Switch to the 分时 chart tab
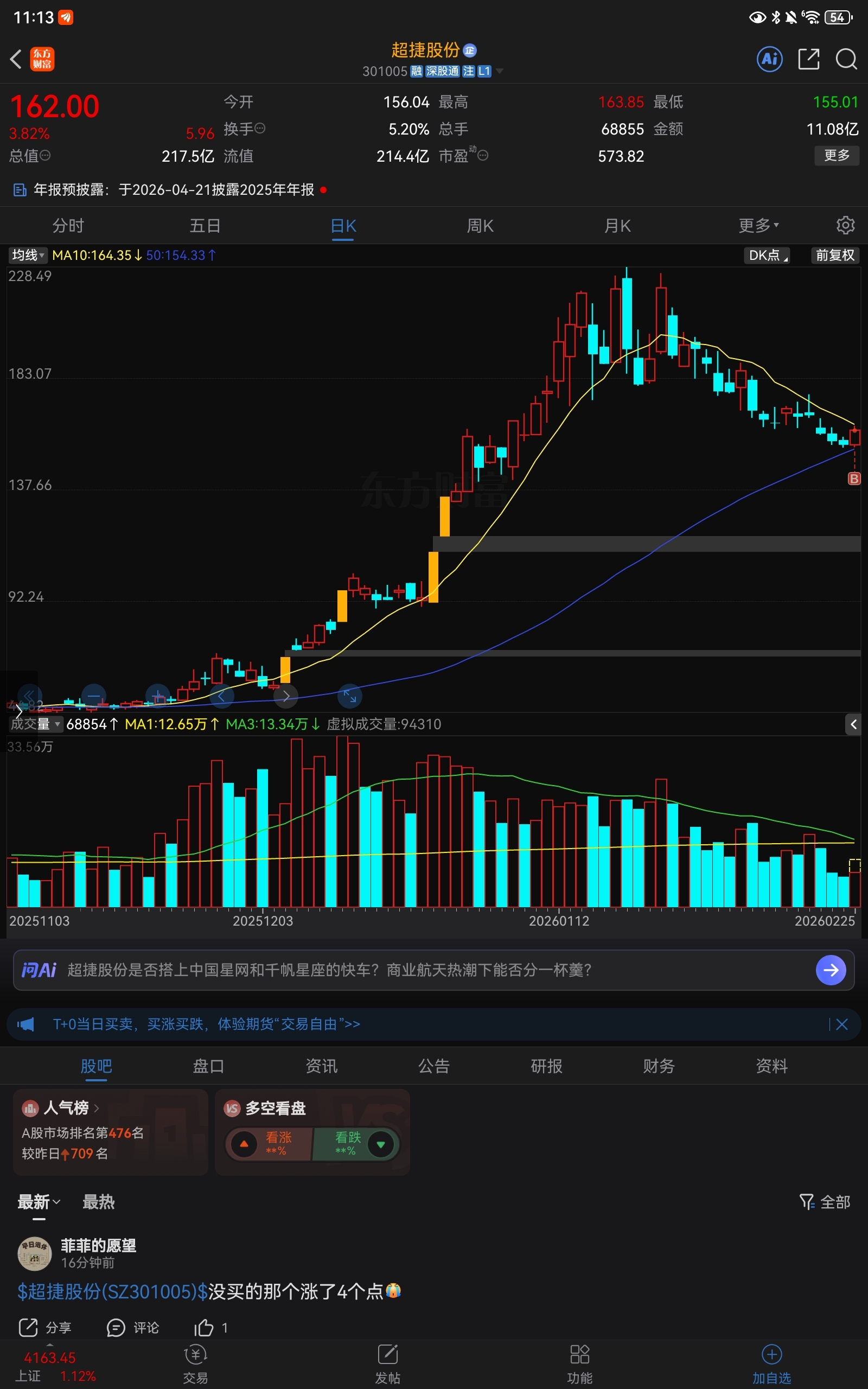The height and width of the screenshot is (1389, 868). (68, 226)
